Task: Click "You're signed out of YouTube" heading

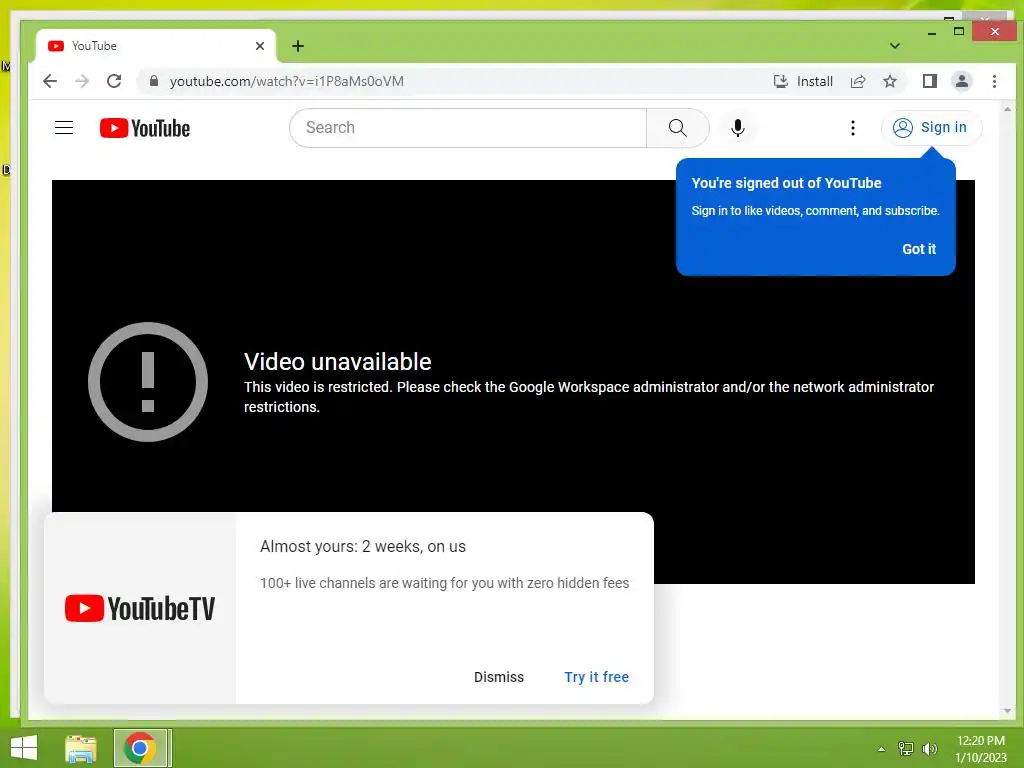Action: point(786,183)
